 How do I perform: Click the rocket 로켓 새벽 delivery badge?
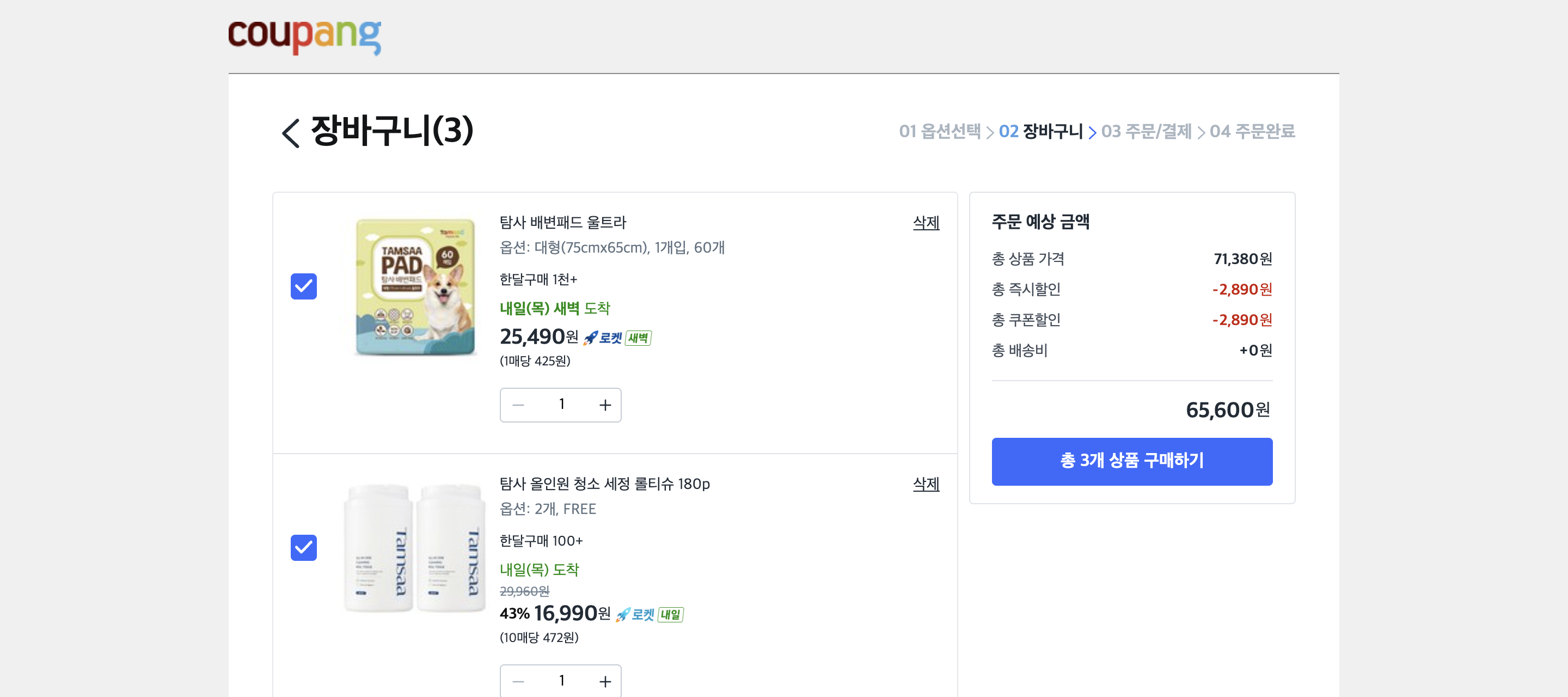tap(617, 338)
